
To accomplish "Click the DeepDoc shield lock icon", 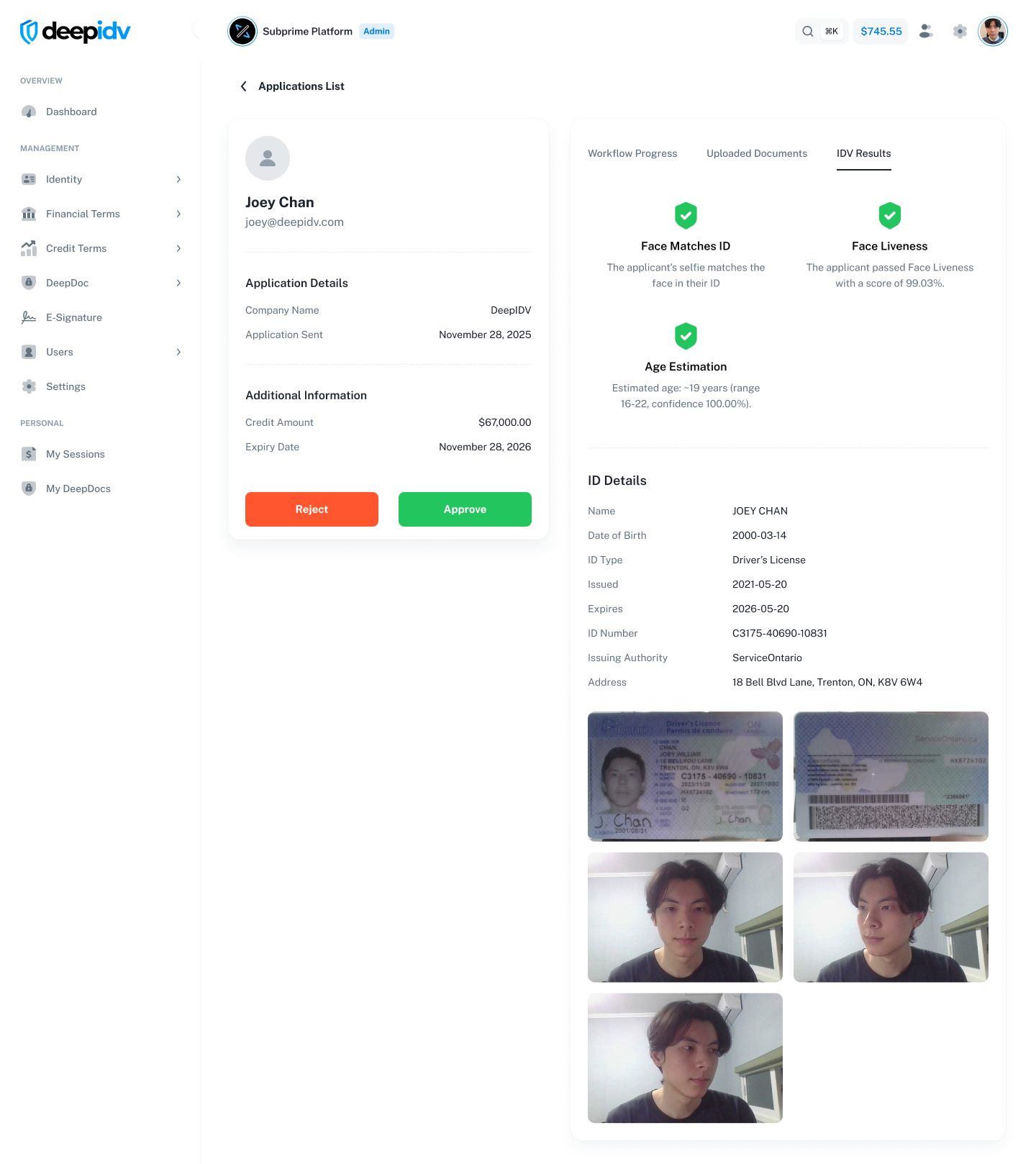I will [x=29, y=283].
